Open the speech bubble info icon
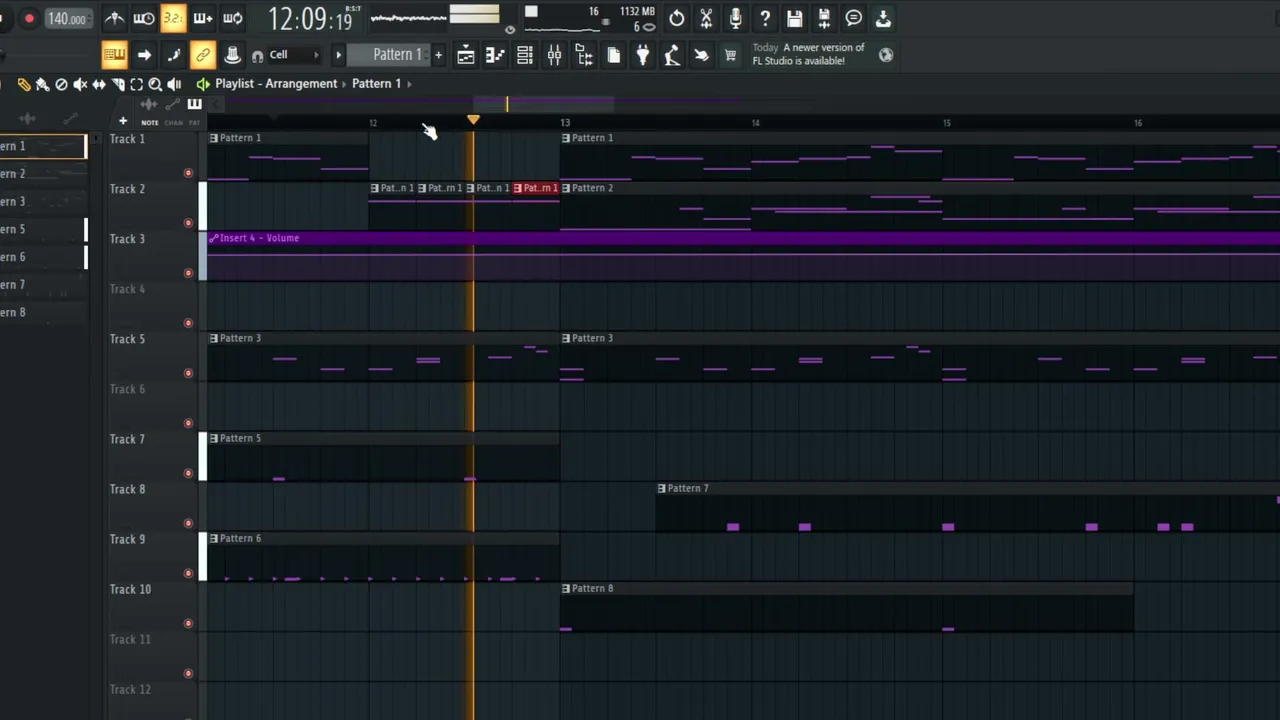This screenshot has height=720, width=1280. (x=853, y=18)
